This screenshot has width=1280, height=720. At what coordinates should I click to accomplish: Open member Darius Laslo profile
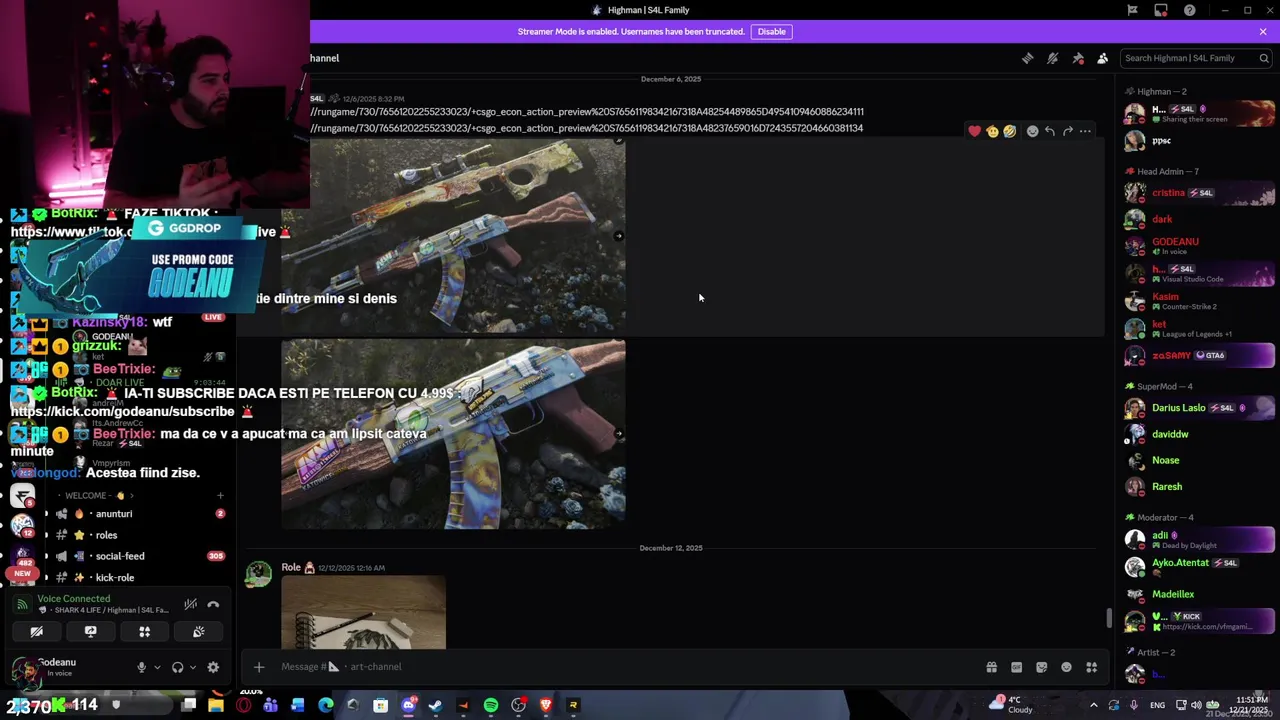click(1198, 408)
